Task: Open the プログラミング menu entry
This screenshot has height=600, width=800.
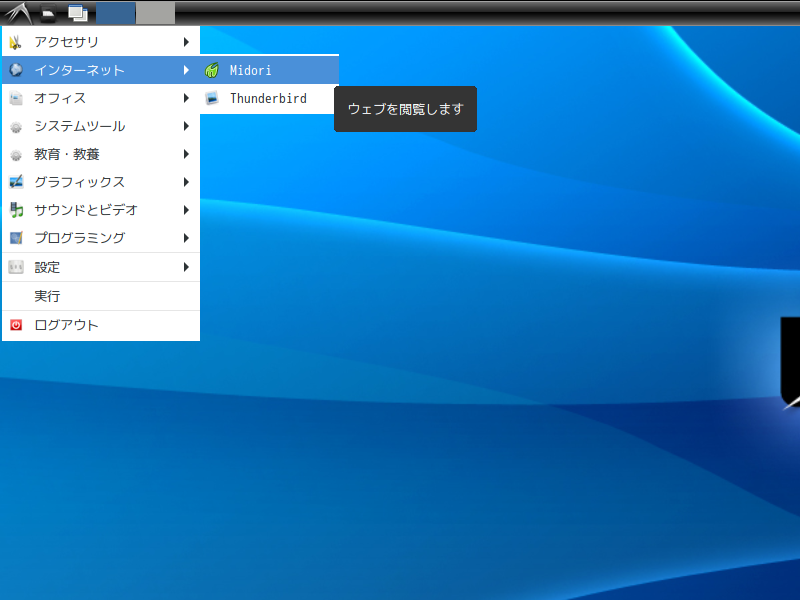Action: point(101,238)
